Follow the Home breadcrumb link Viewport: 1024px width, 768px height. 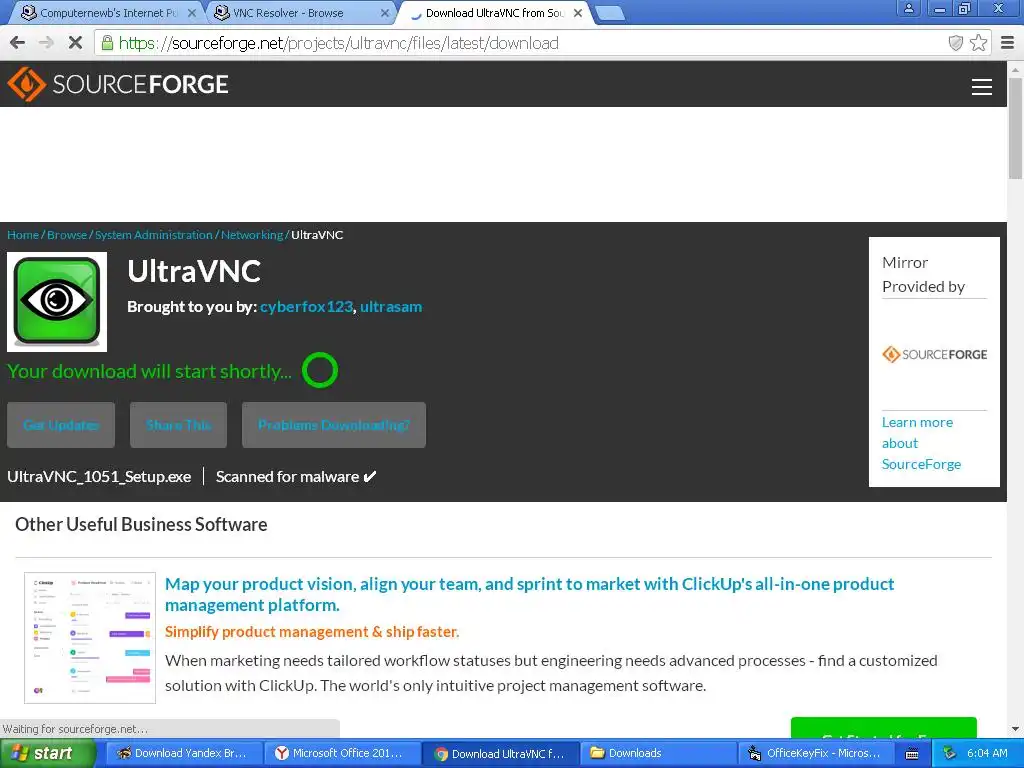pos(23,235)
